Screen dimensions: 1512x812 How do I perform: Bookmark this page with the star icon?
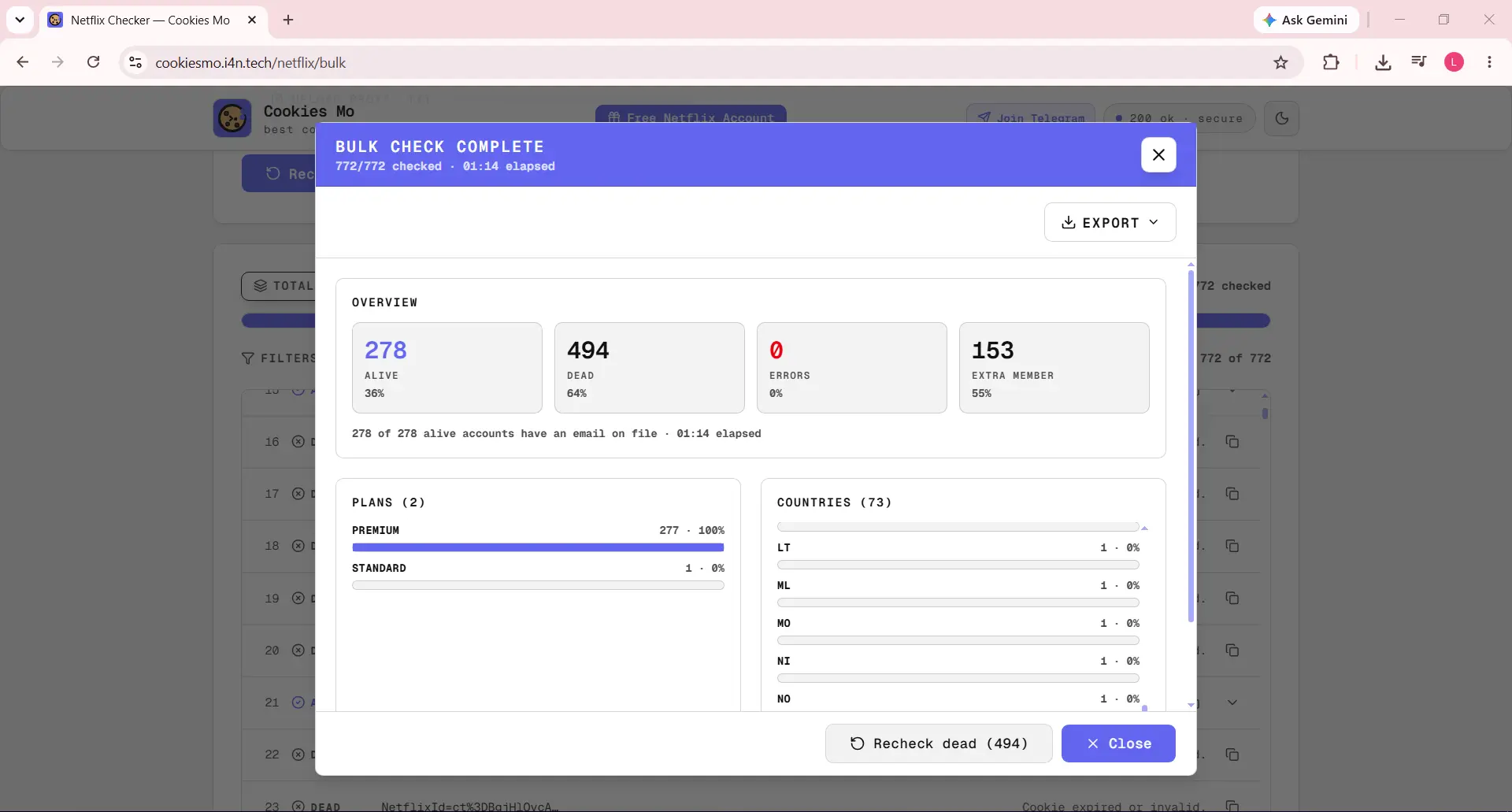coord(1281,62)
